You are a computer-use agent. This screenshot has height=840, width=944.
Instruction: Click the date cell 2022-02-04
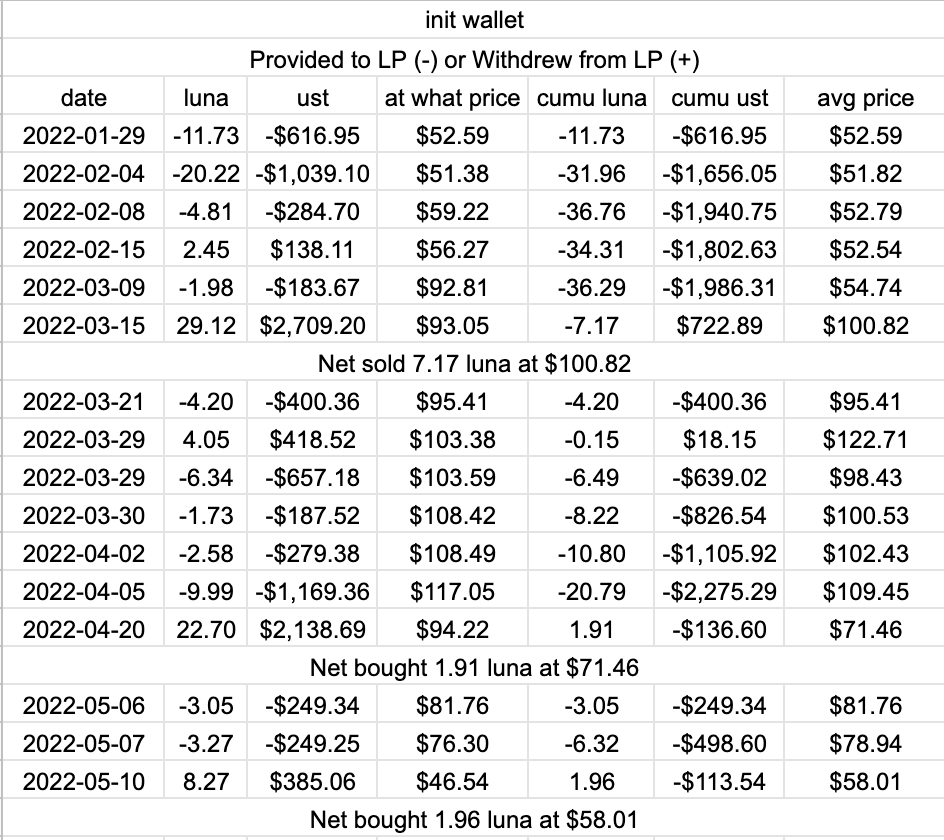[x=83, y=174]
